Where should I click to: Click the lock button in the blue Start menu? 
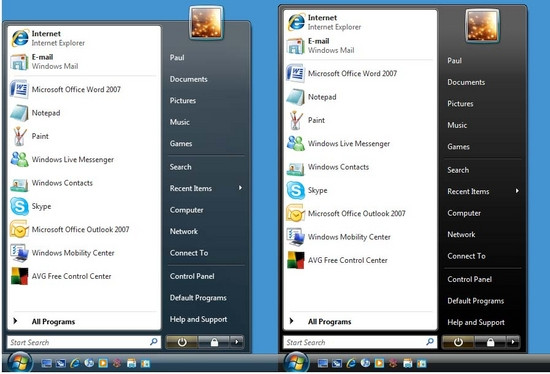point(214,342)
